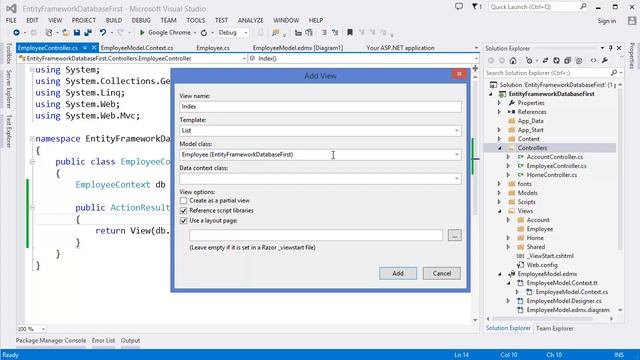Viewport: 640px width, 360px height.
Task: Open the Output panel tab
Action: pyautogui.click(x=130, y=340)
